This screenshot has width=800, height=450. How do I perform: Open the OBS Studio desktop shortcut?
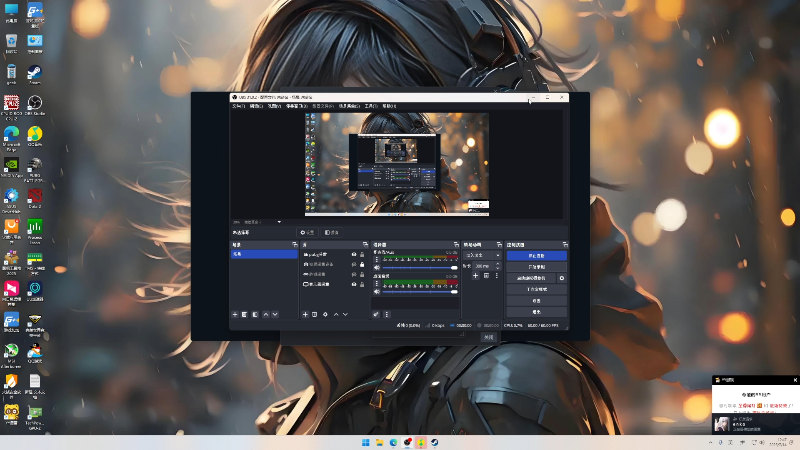35,106
